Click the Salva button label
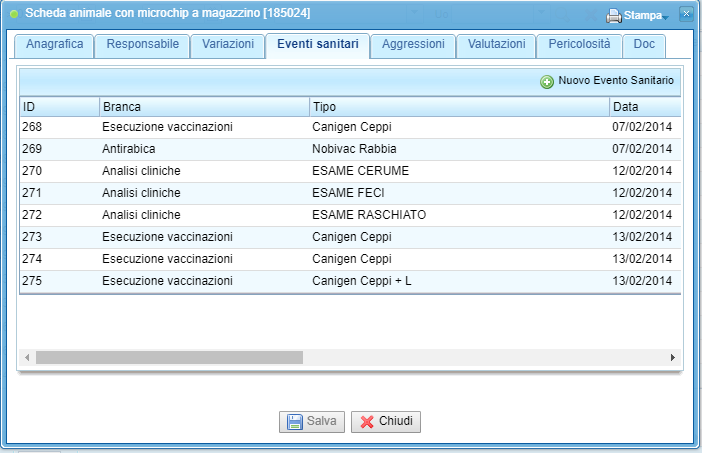The width and height of the screenshot is (702, 453). point(321,421)
